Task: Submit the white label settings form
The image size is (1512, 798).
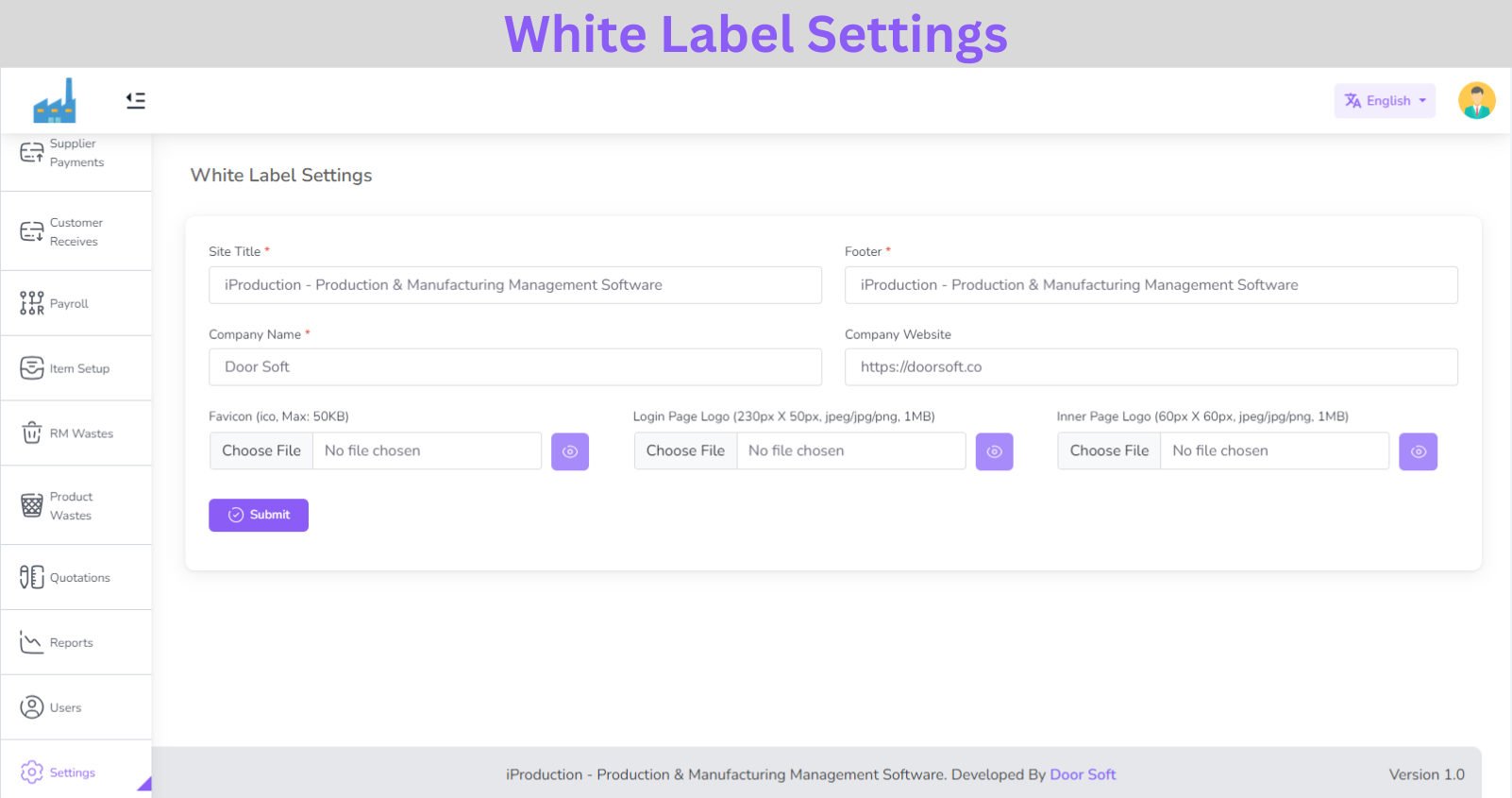Action: [259, 515]
